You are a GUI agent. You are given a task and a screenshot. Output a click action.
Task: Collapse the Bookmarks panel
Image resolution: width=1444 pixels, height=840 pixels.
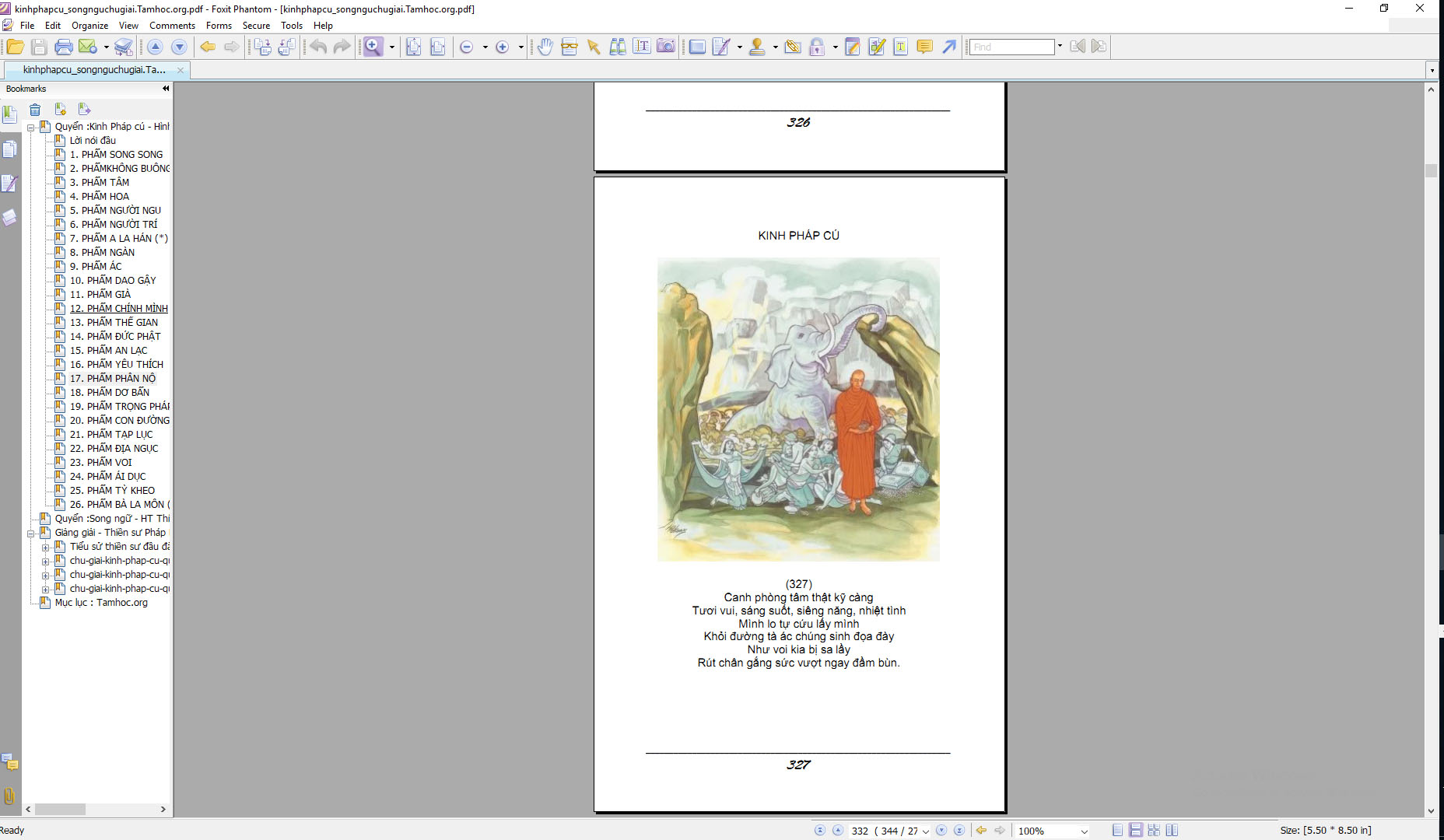click(x=165, y=89)
